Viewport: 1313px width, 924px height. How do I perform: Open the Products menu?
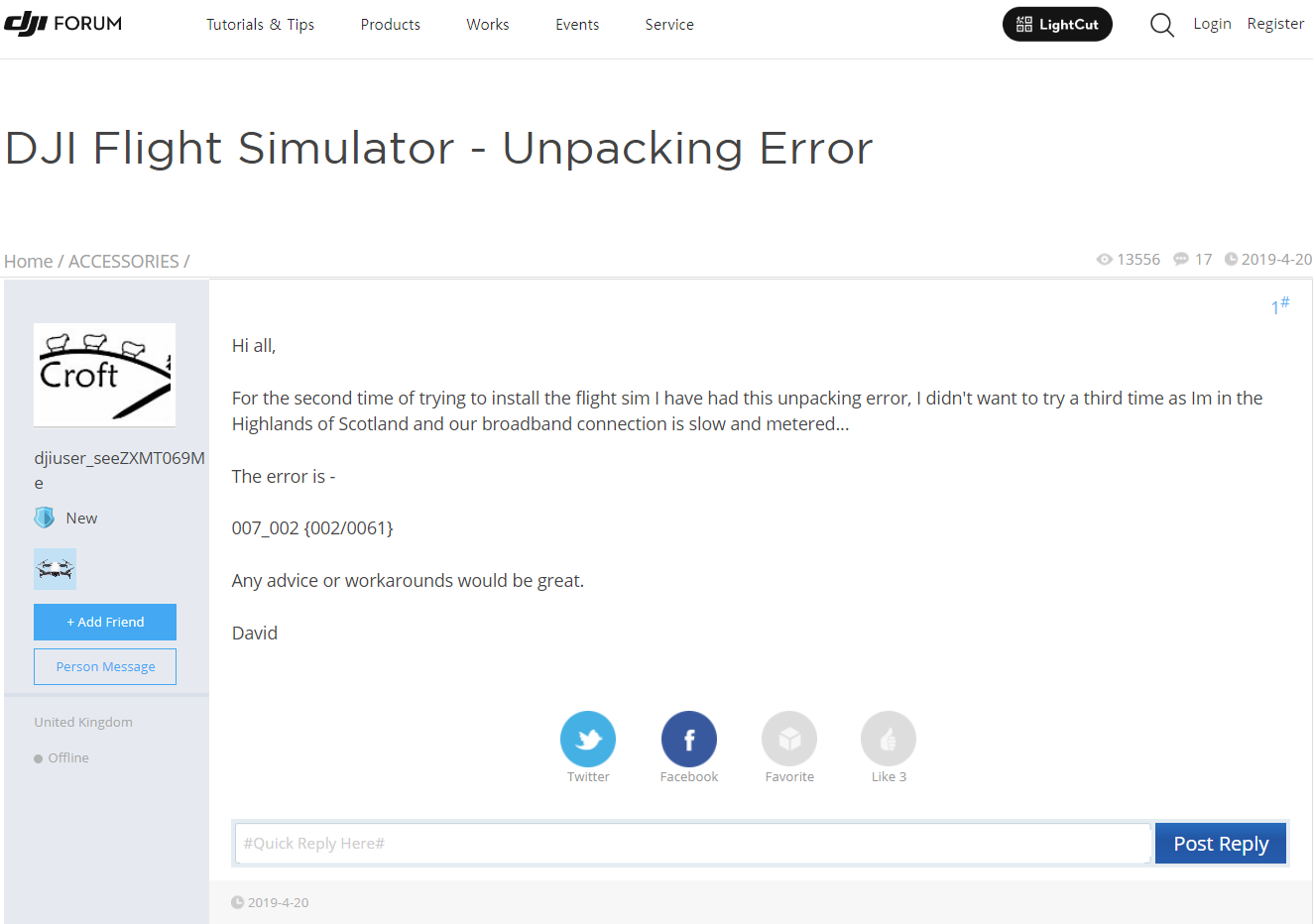click(391, 25)
